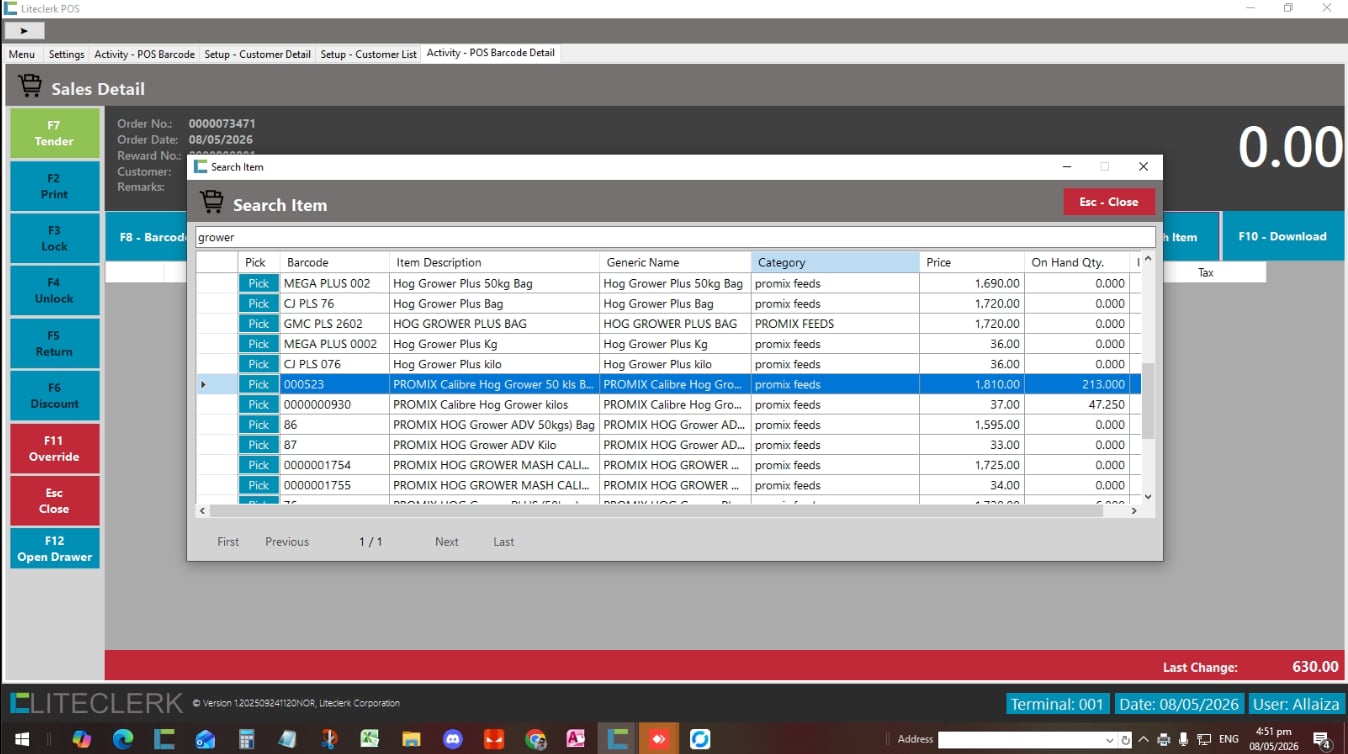Open Microsoft Edge from the taskbar
The image size is (1348, 754).
pos(123,739)
